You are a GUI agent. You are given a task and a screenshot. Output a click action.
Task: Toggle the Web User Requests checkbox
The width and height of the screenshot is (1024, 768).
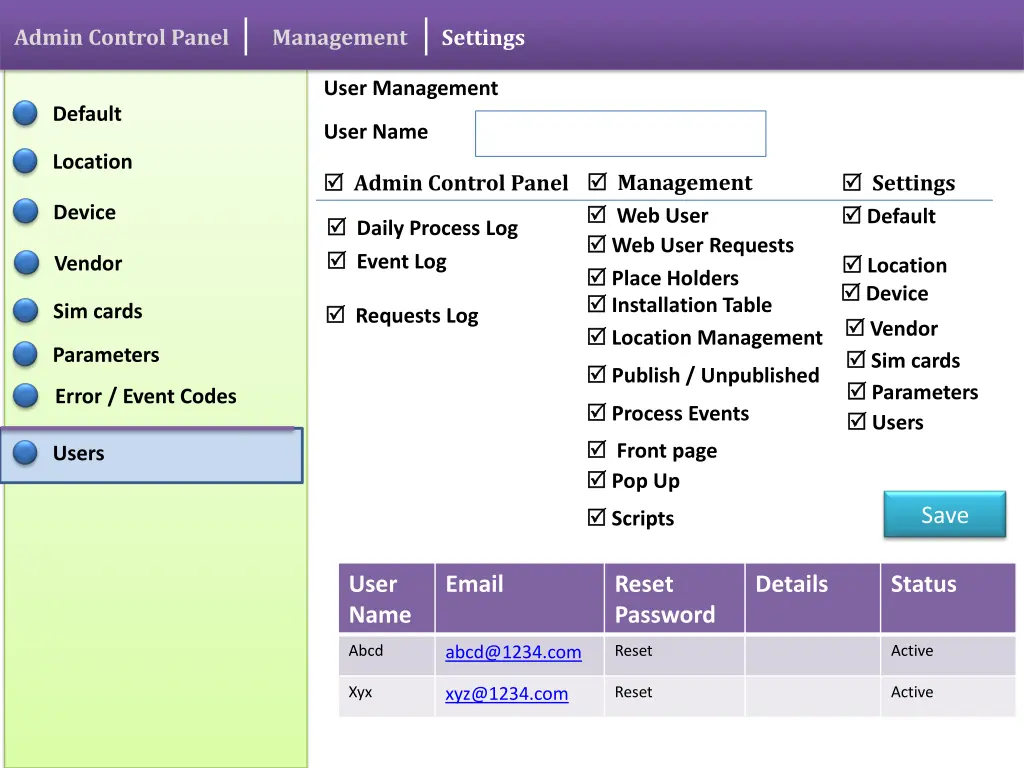pos(596,245)
